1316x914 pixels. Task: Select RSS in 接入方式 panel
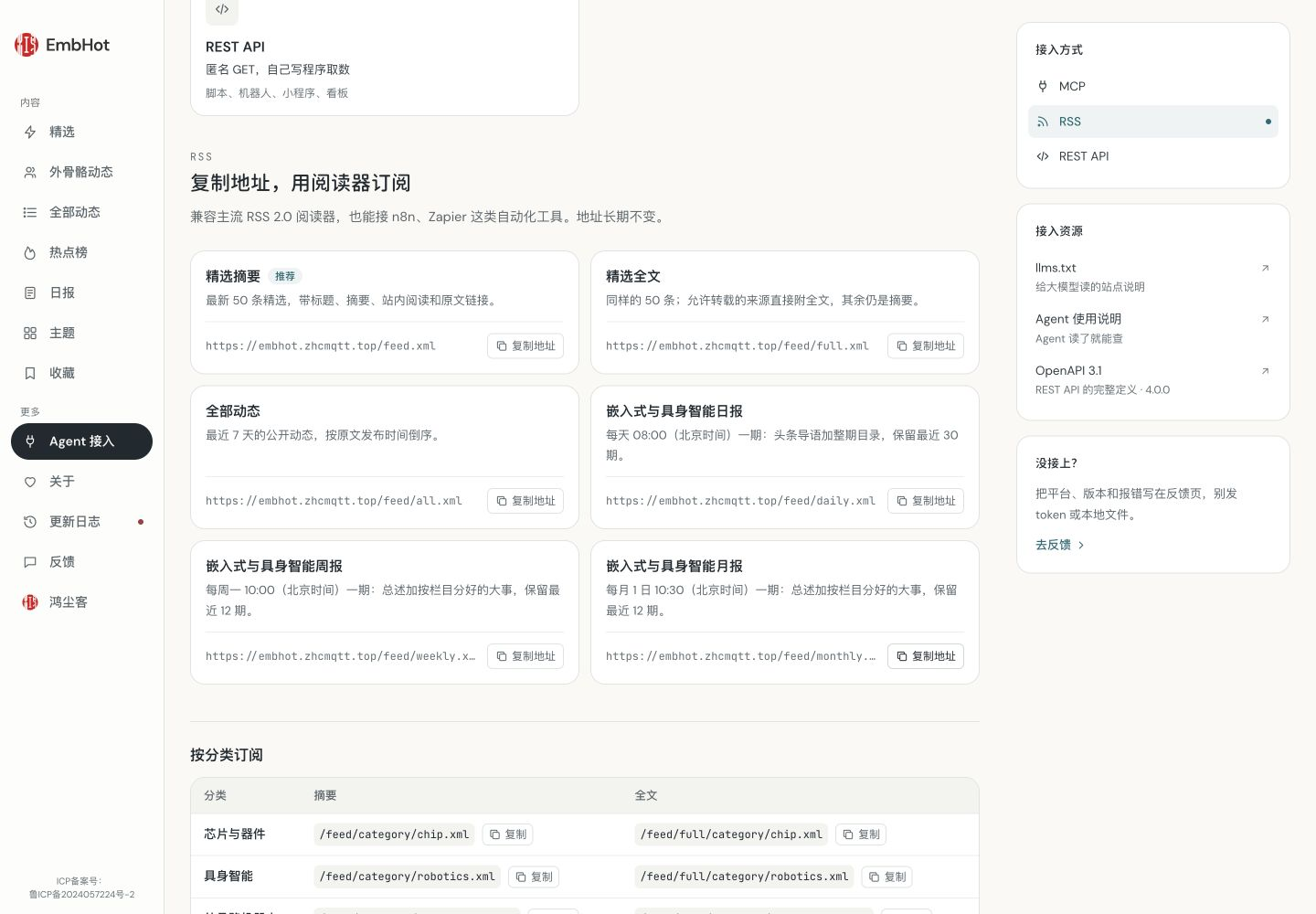[x=1153, y=122]
